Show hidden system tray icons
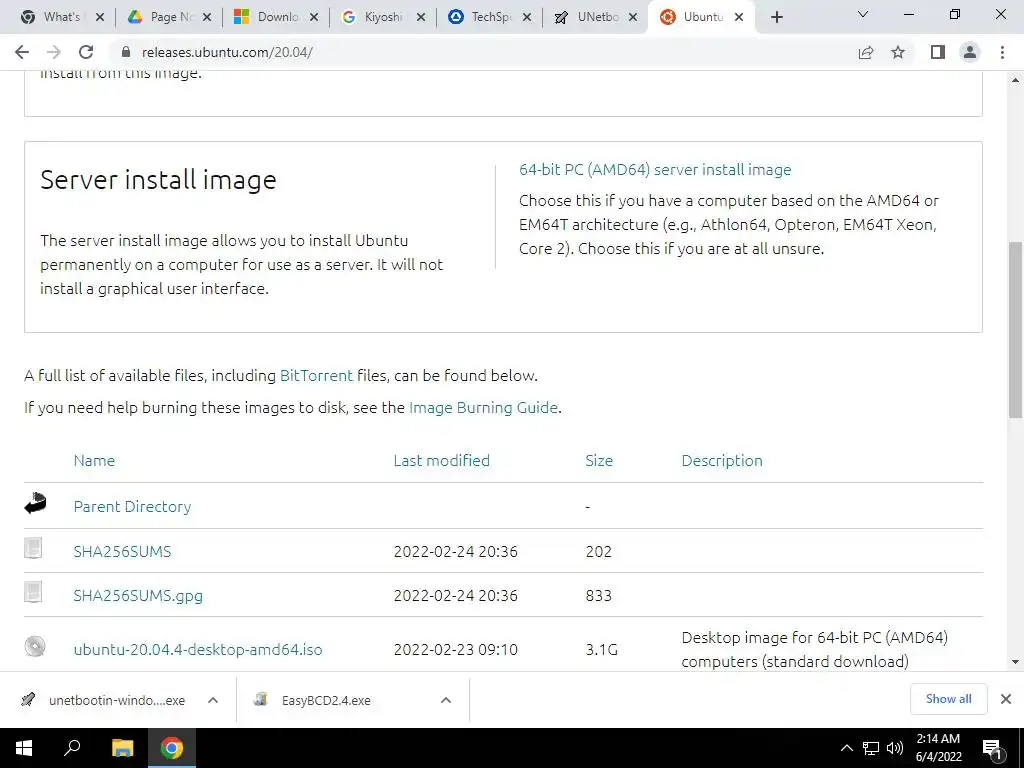This screenshot has height=768, width=1024. [846, 748]
